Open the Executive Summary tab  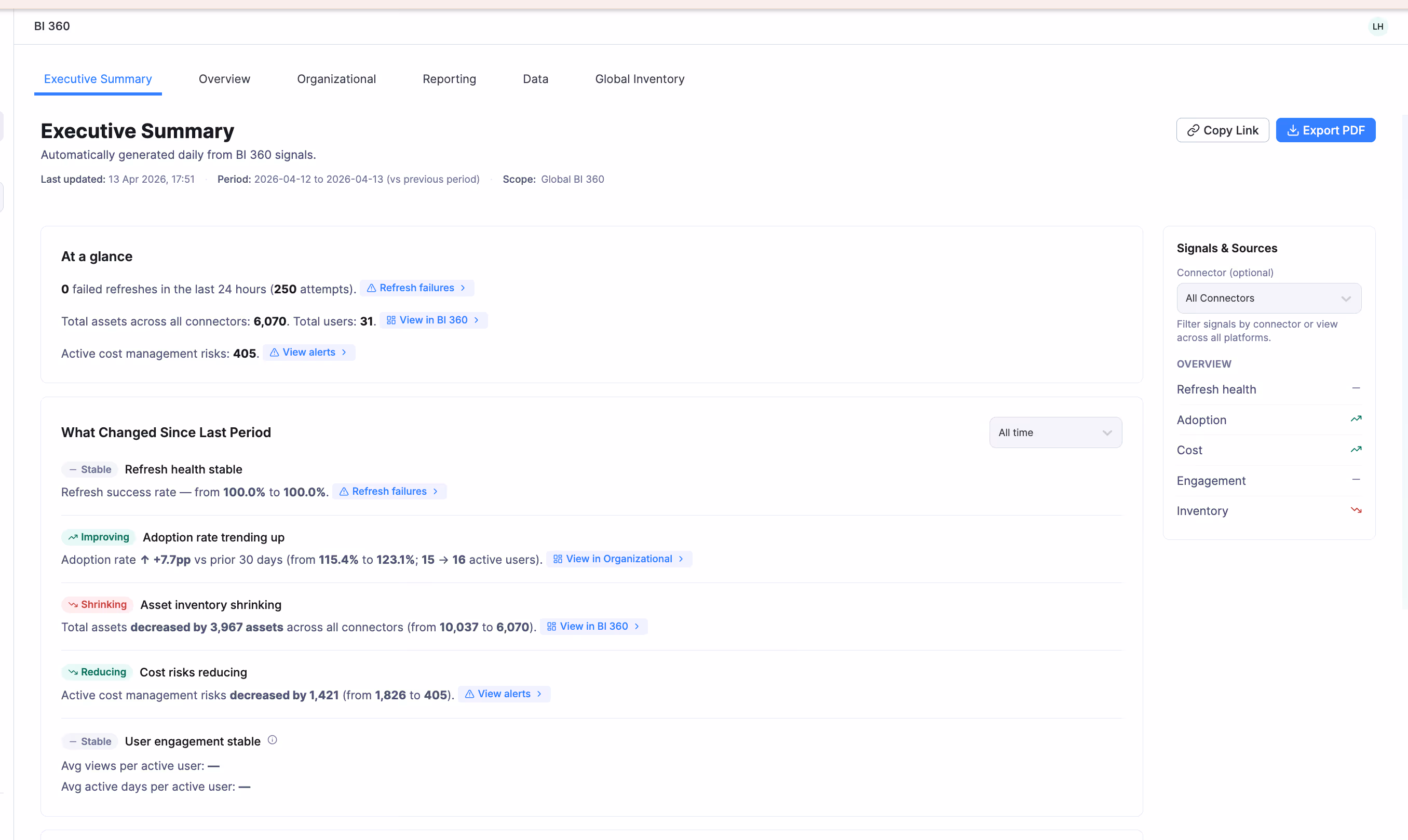coord(98,79)
